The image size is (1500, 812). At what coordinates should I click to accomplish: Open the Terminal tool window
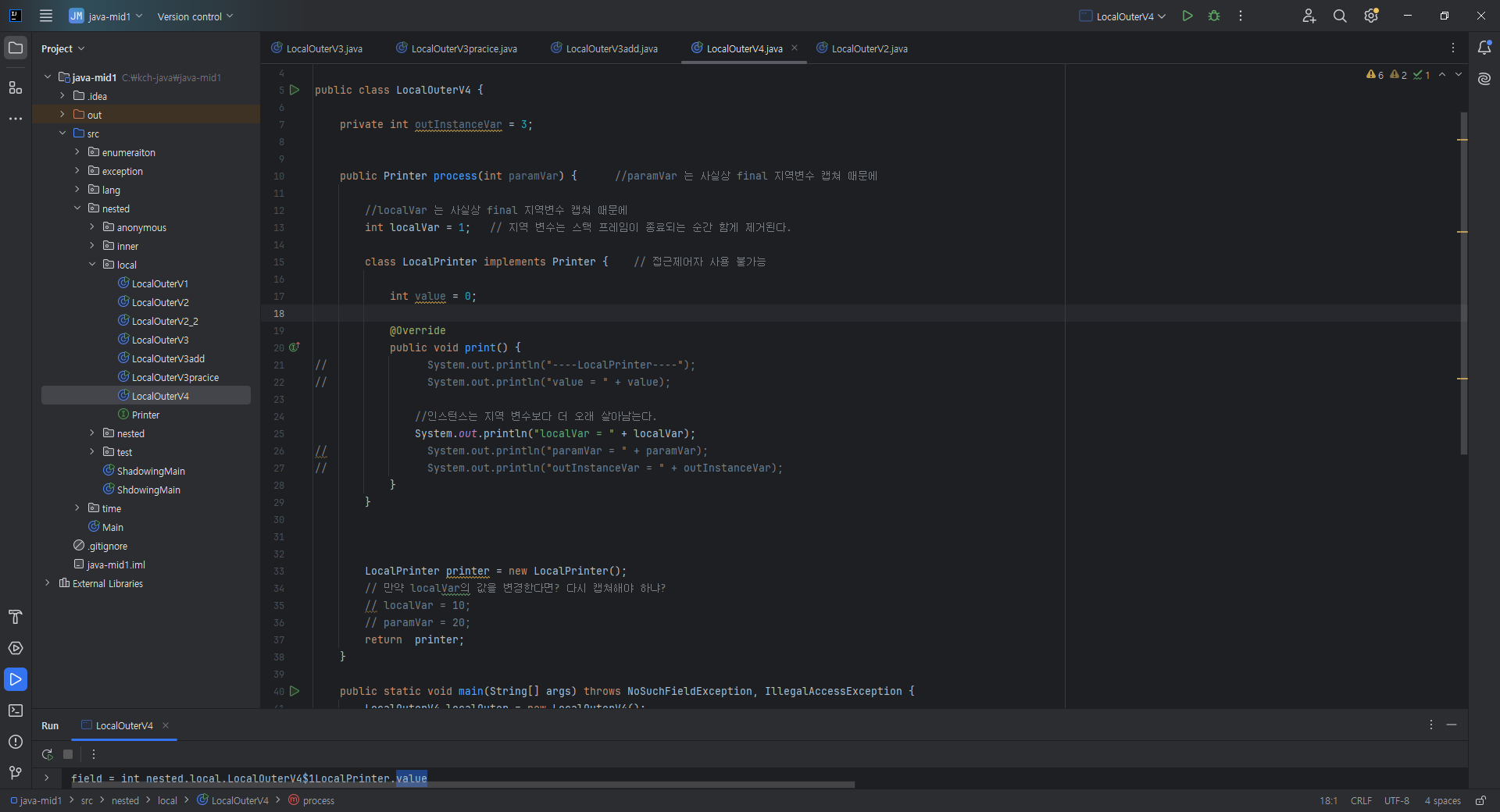16,710
